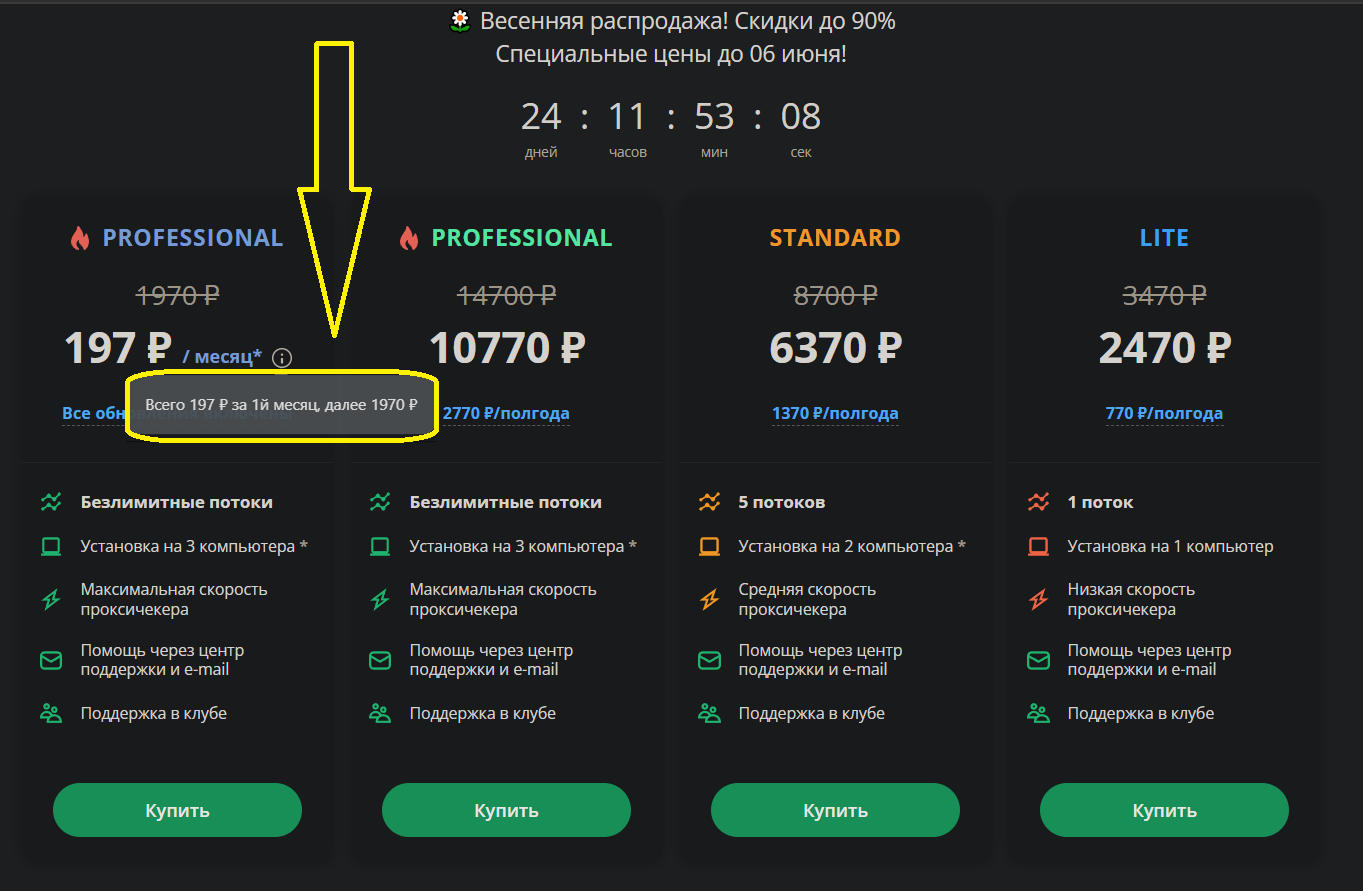Click the tooltip about 197 ₽ first month
The height and width of the screenshot is (891, 1363).
(281, 405)
